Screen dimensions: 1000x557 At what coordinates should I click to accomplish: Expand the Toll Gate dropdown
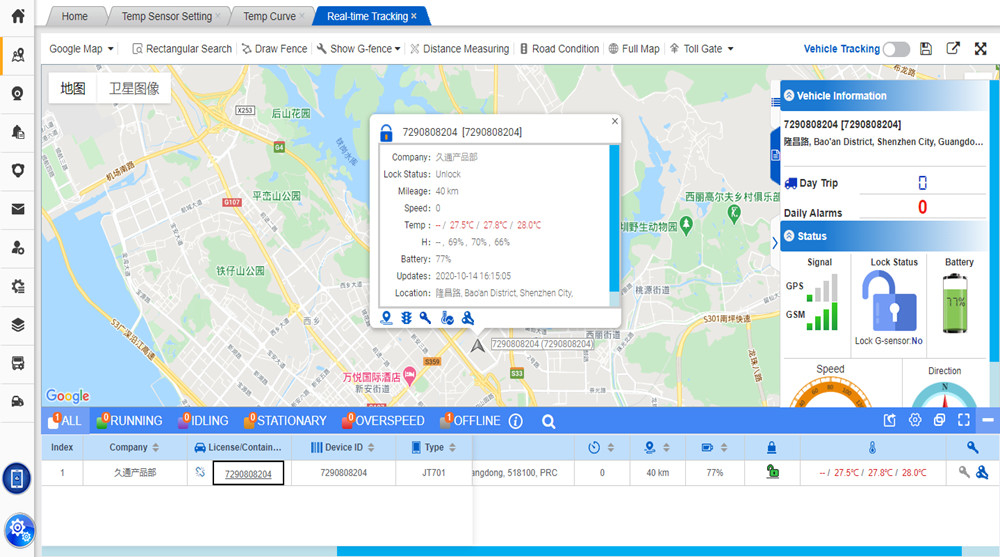point(702,48)
